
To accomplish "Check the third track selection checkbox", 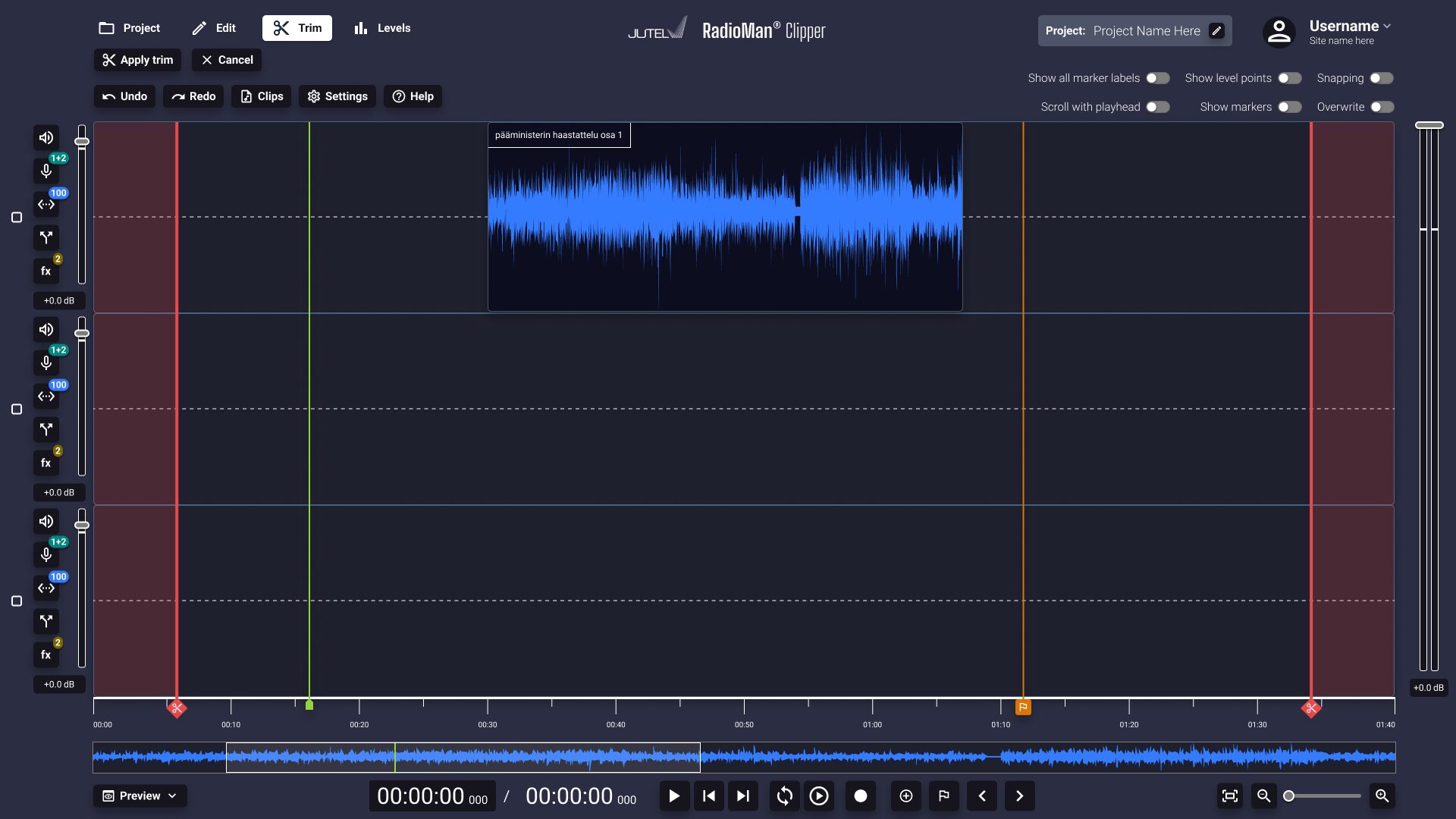I will pyautogui.click(x=17, y=601).
